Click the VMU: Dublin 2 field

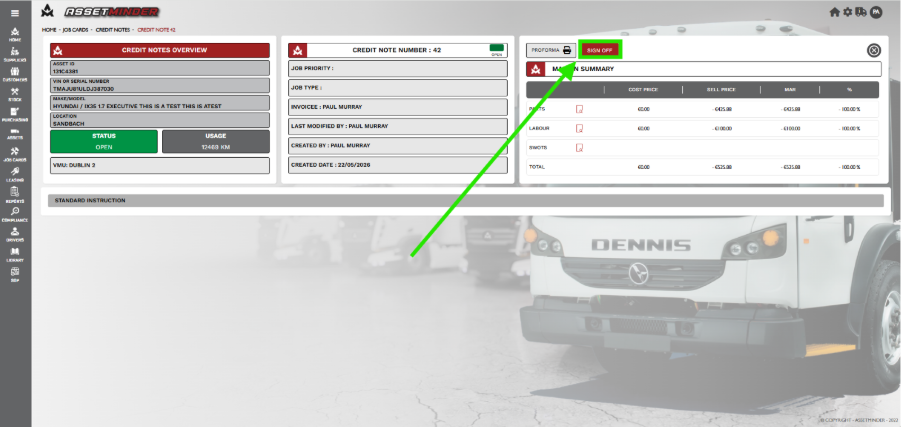[160, 166]
